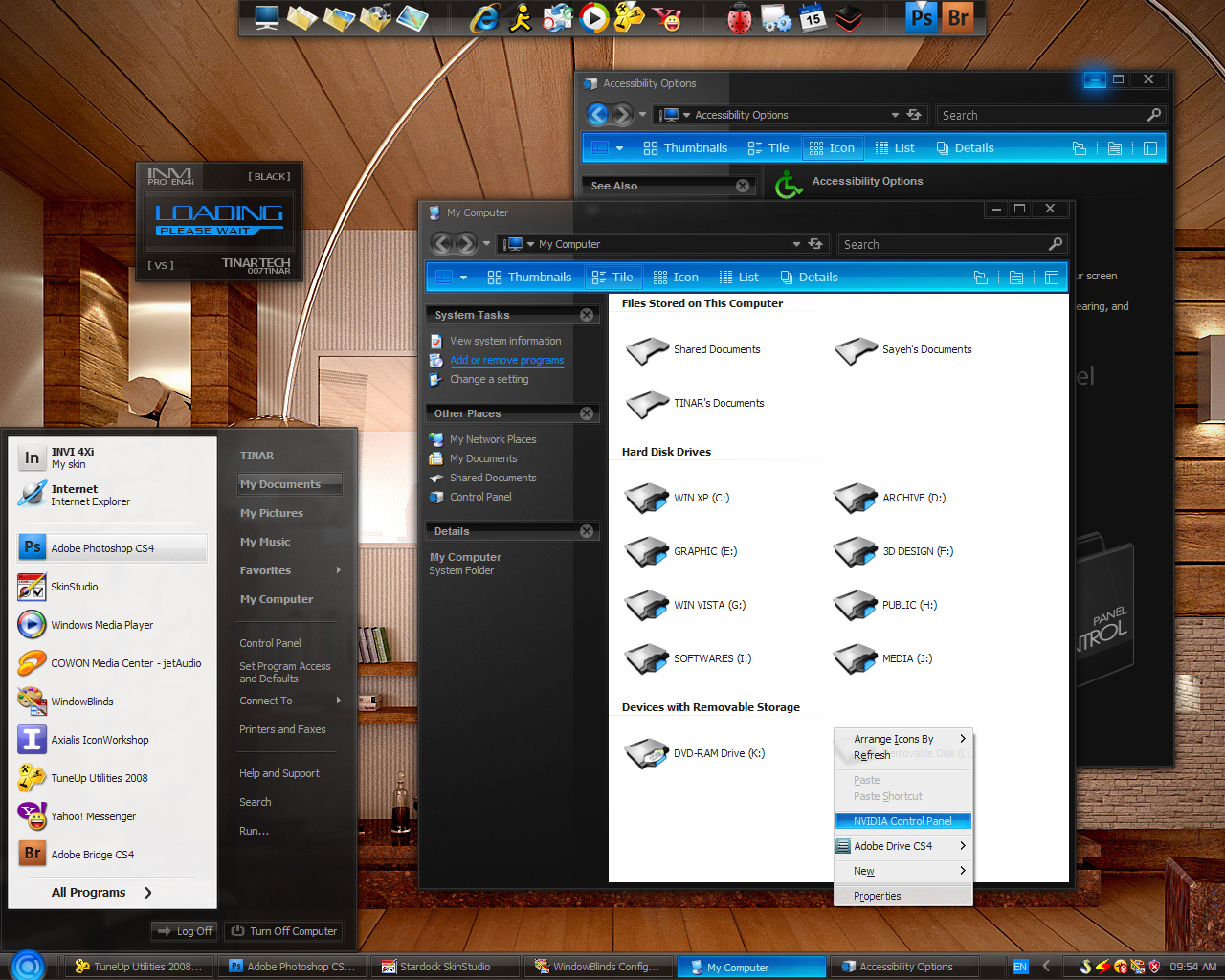Screen dimensions: 1225x980
Task: Open Sayeh's Documents folder
Action: point(902,349)
